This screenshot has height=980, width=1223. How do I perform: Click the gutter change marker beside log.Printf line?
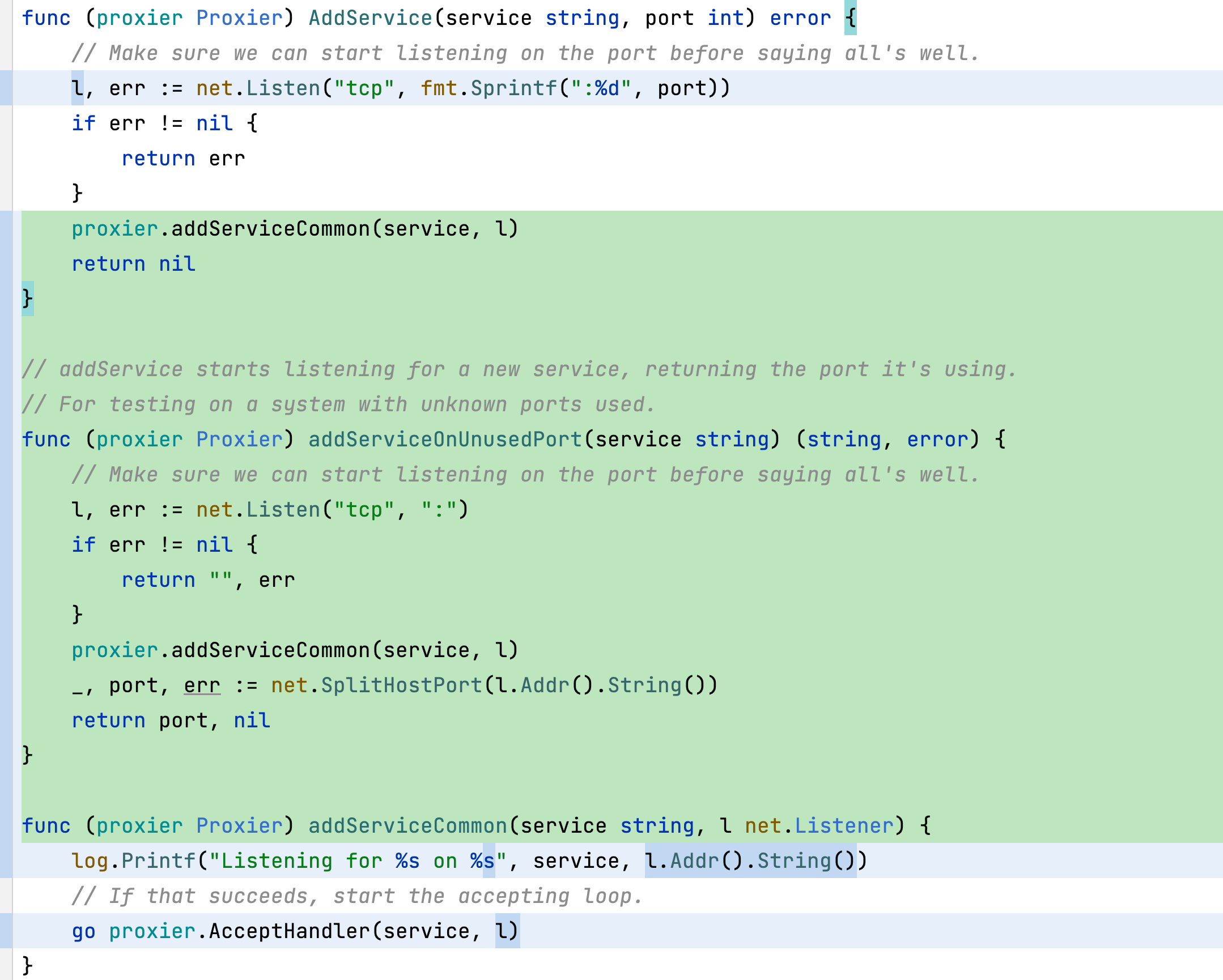point(6,862)
